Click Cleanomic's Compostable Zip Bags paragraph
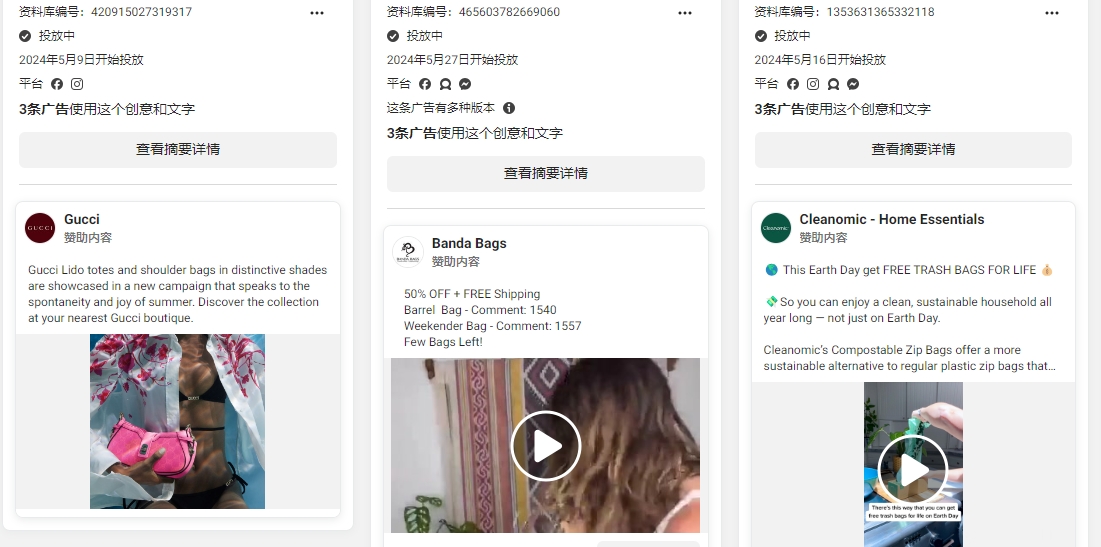Image resolution: width=1101 pixels, height=547 pixels. click(909, 358)
